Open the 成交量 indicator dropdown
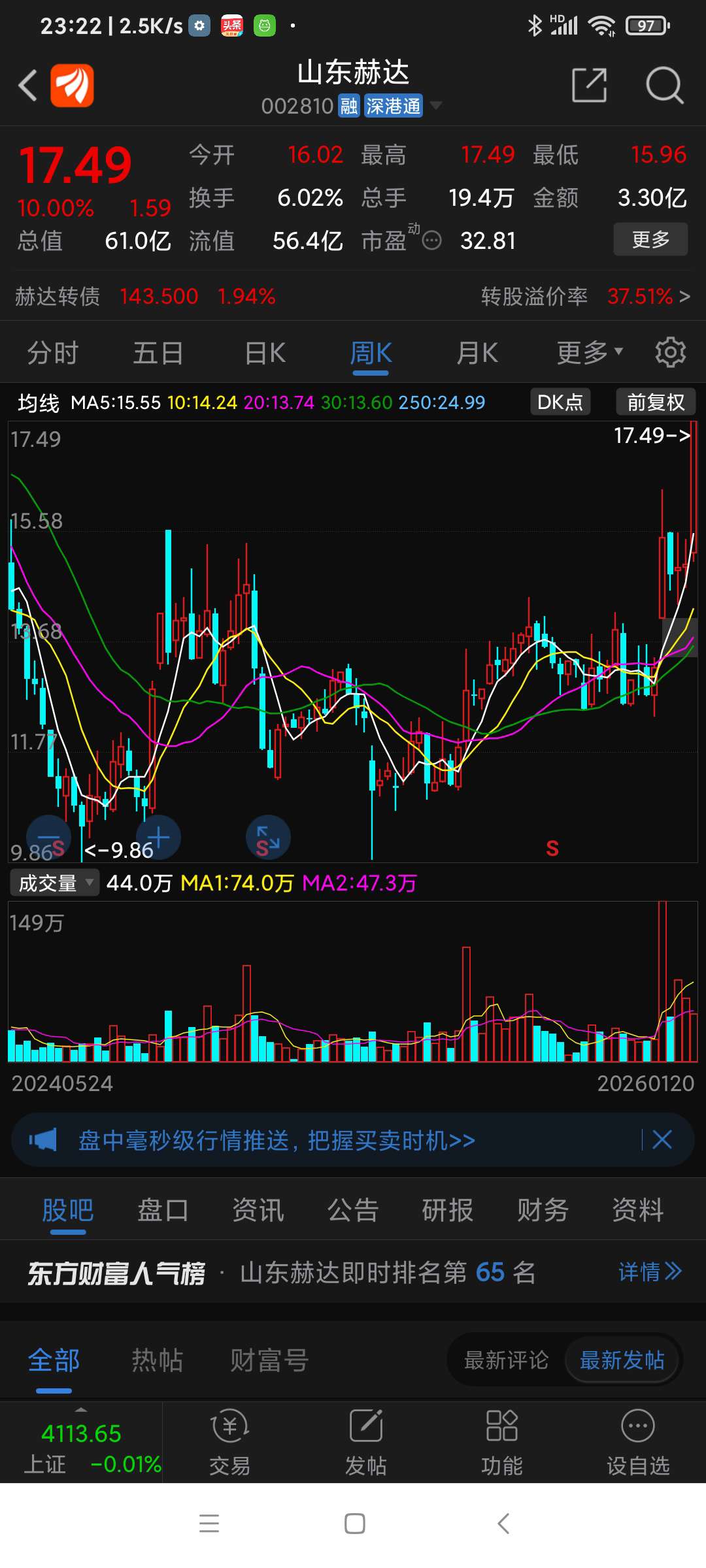 (x=55, y=883)
